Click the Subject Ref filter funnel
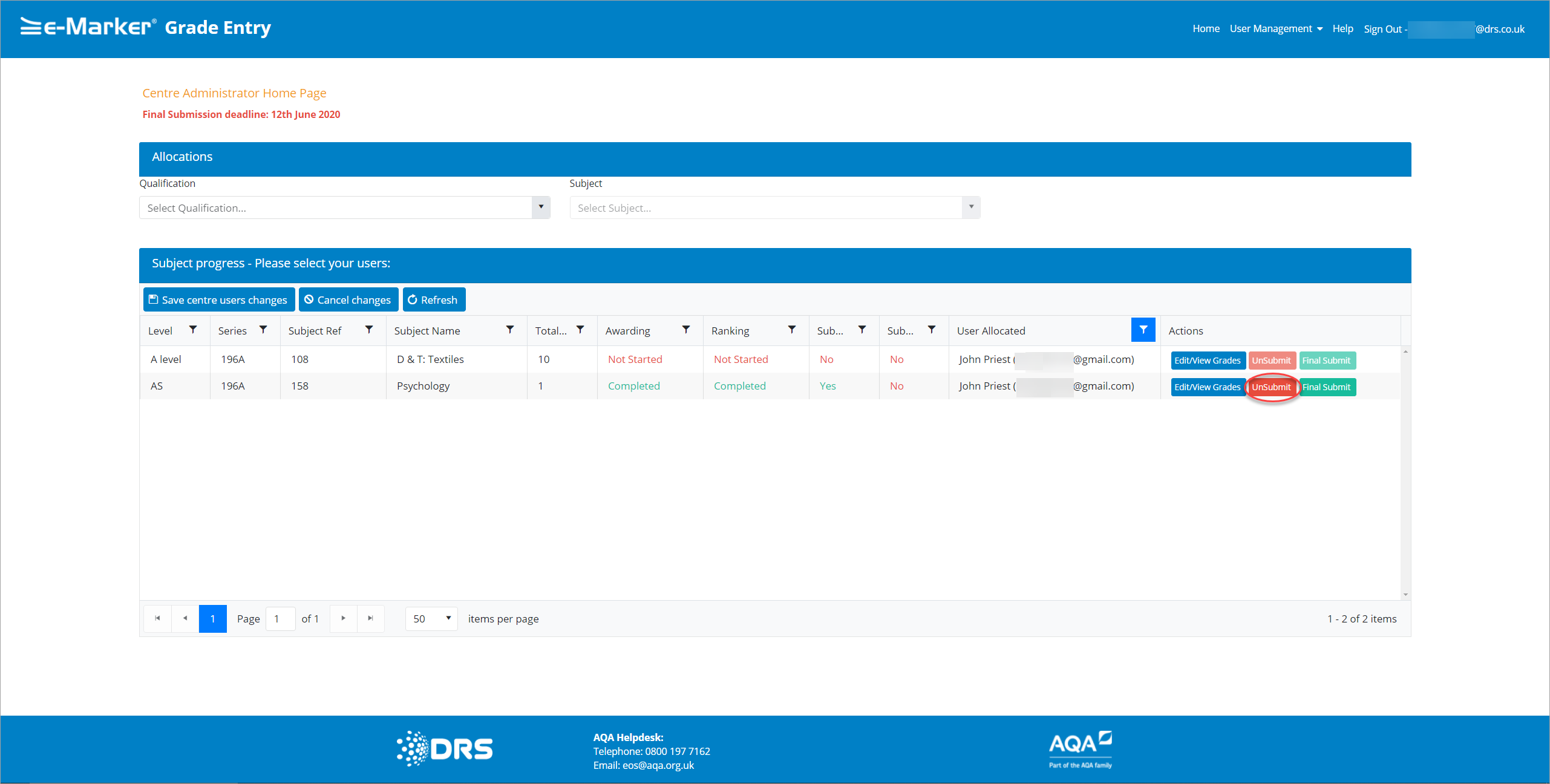The height and width of the screenshot is (784, 1550). point(369,330)
